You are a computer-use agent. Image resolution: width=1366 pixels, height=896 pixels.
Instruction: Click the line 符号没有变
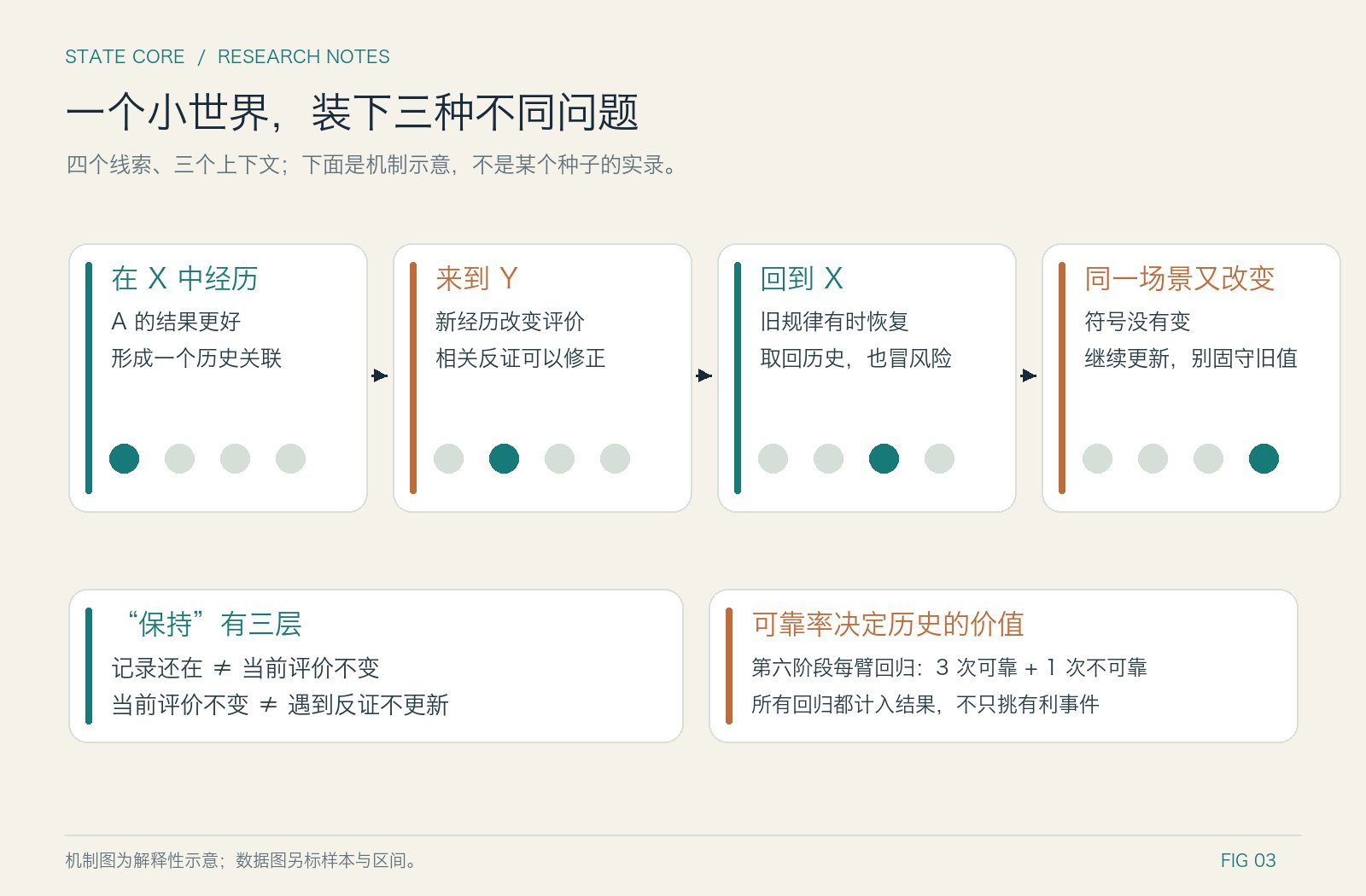pyautogui.click(x=1137, y=322)
